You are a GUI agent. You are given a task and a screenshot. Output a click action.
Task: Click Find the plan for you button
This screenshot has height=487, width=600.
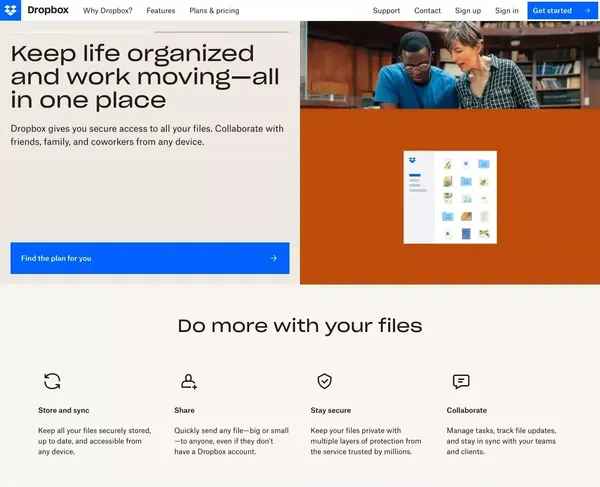pyautogui.click(x=150, y=258)
